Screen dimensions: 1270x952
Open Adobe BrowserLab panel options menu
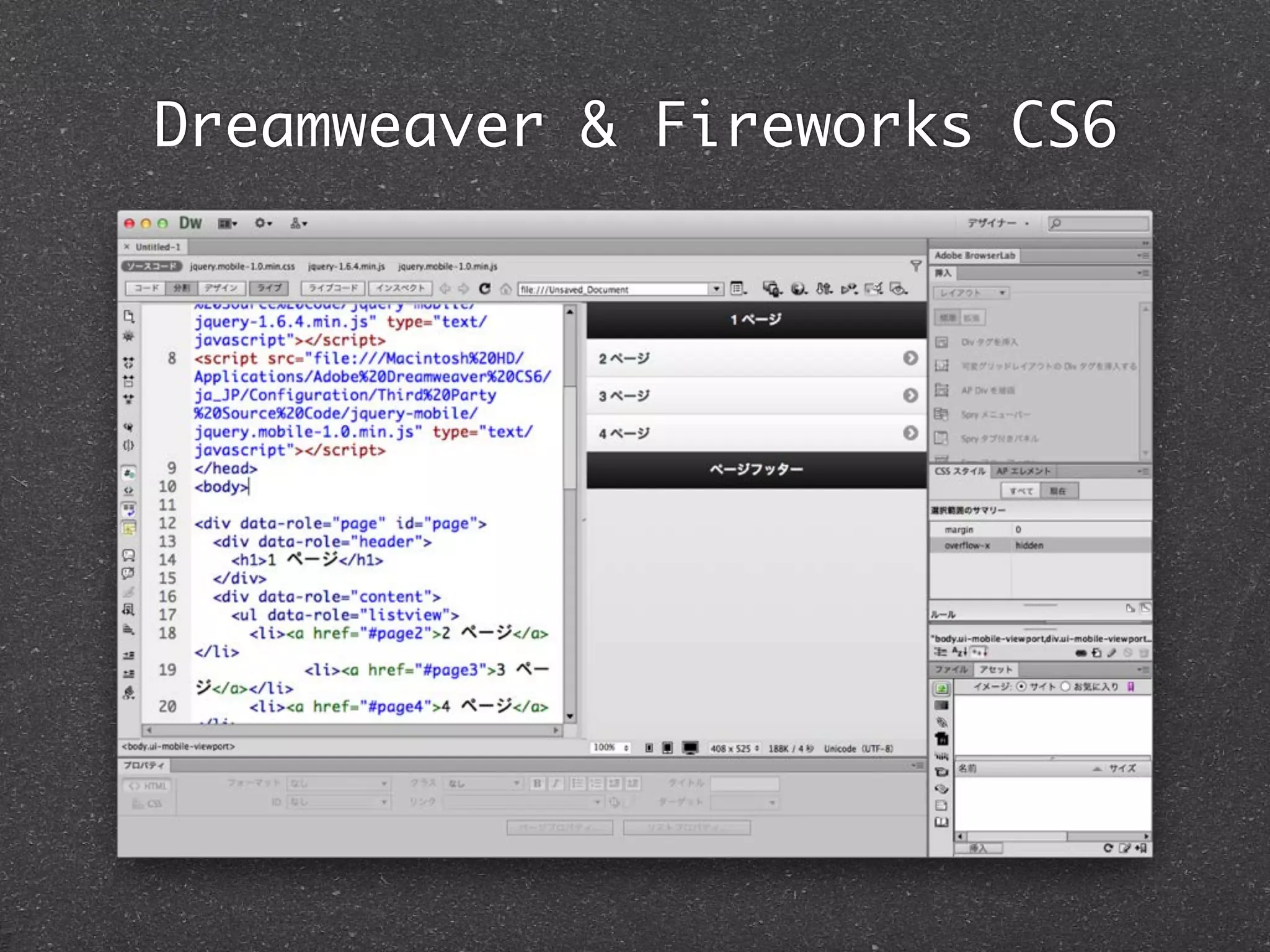click(x=1143, y=255)
